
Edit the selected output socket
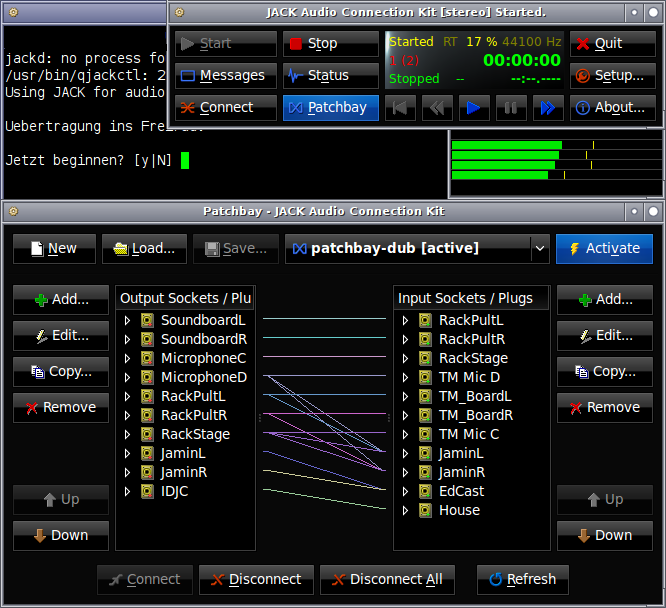61,336
